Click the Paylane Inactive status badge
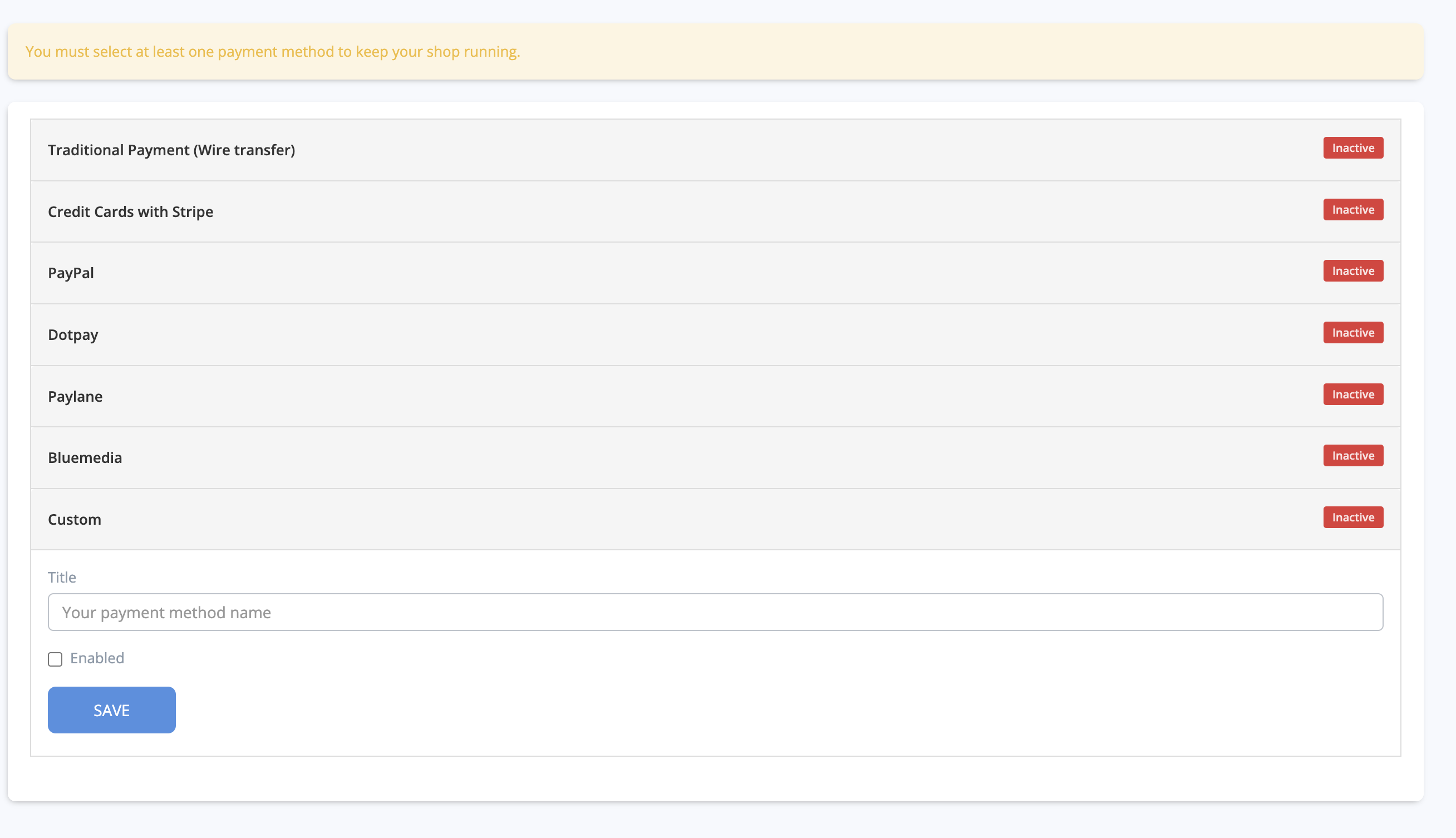 point(1352,395)
